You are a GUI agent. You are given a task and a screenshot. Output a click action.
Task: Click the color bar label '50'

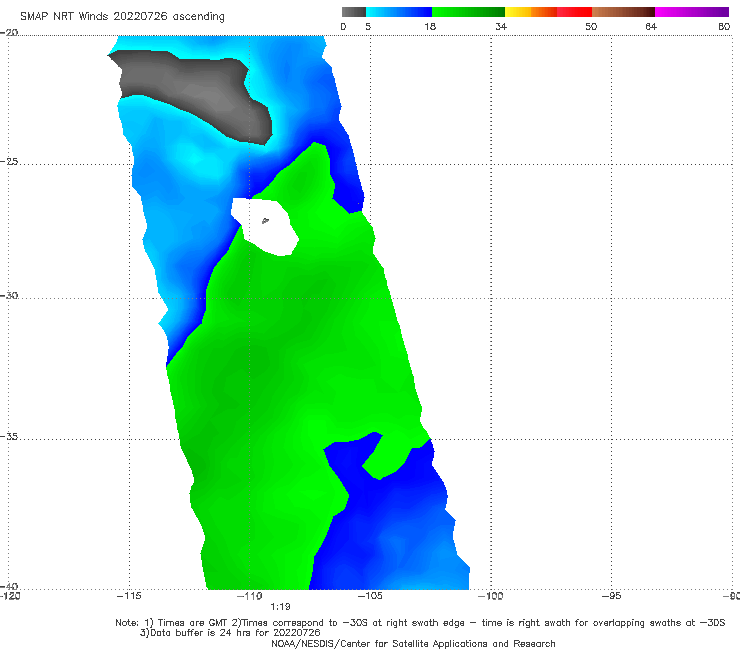pyautogui.click(x=591, y=26)
